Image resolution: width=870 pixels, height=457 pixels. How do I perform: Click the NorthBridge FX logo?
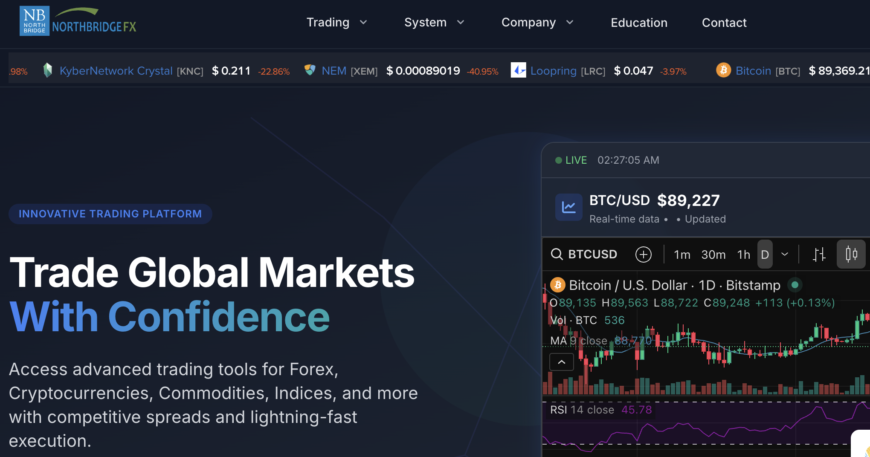[77, 22]
